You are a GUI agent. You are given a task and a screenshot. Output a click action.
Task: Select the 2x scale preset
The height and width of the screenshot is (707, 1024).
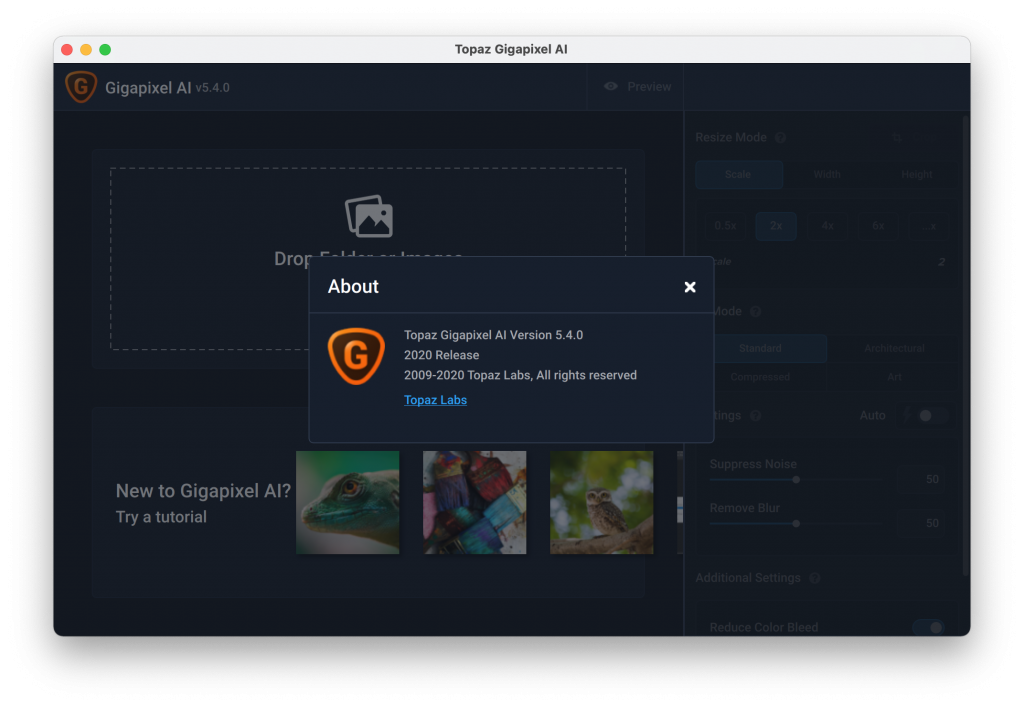pos(776,226)
